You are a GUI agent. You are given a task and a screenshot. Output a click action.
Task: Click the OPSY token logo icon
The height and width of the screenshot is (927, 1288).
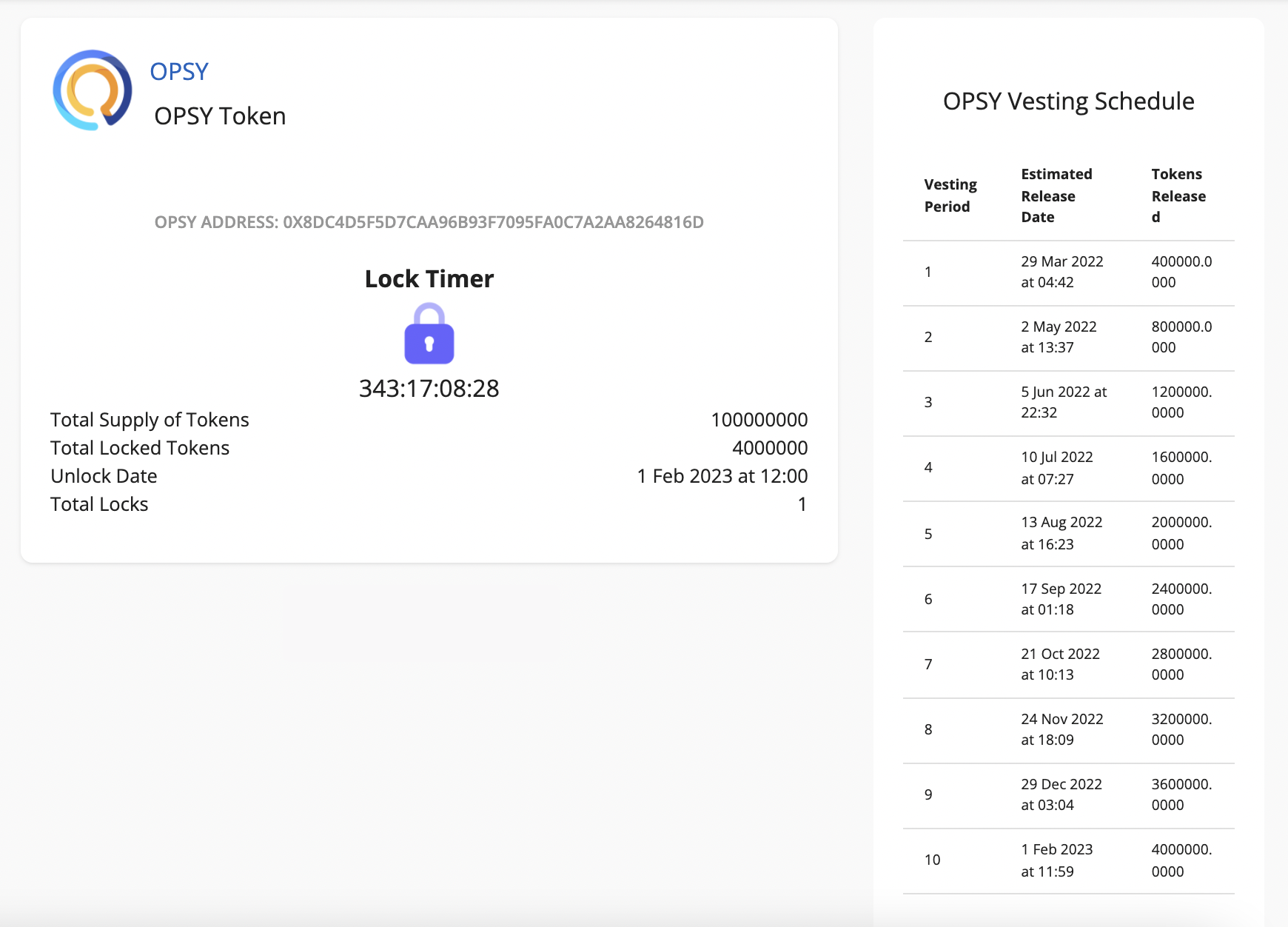click(93, 90)
